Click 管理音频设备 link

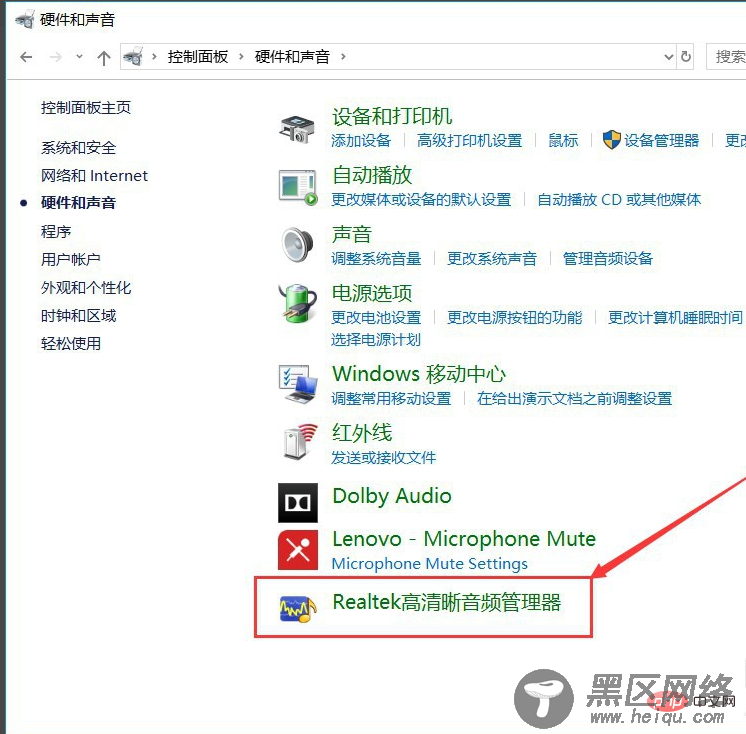point(608,258)
